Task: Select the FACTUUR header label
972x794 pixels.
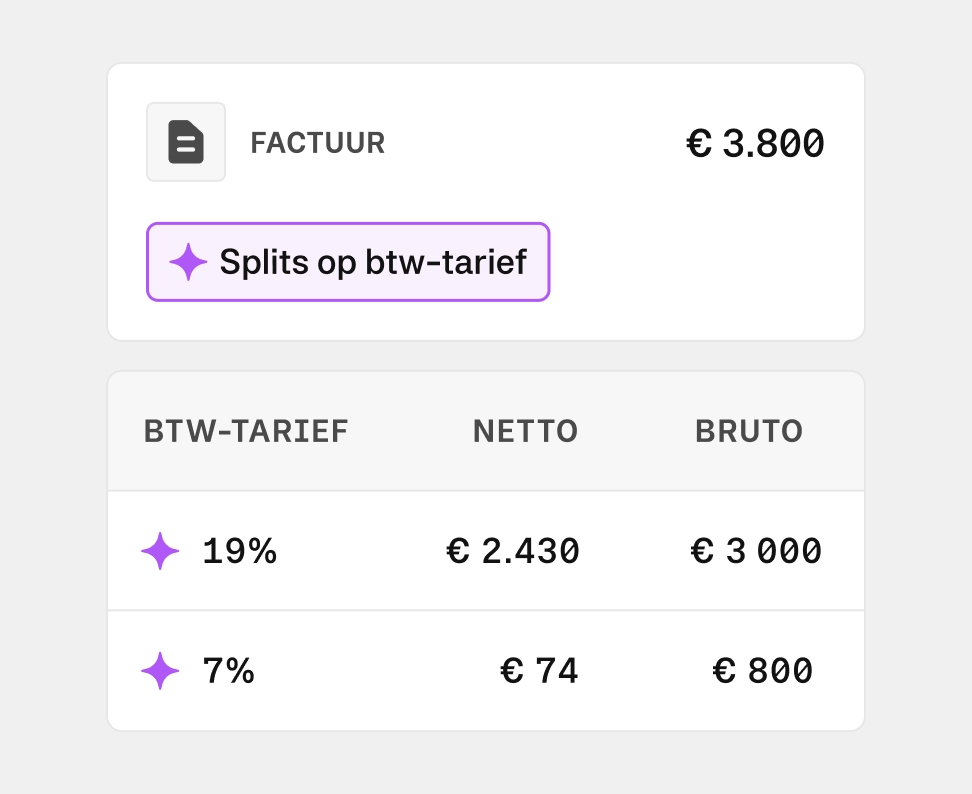Action: coord(317,142)
